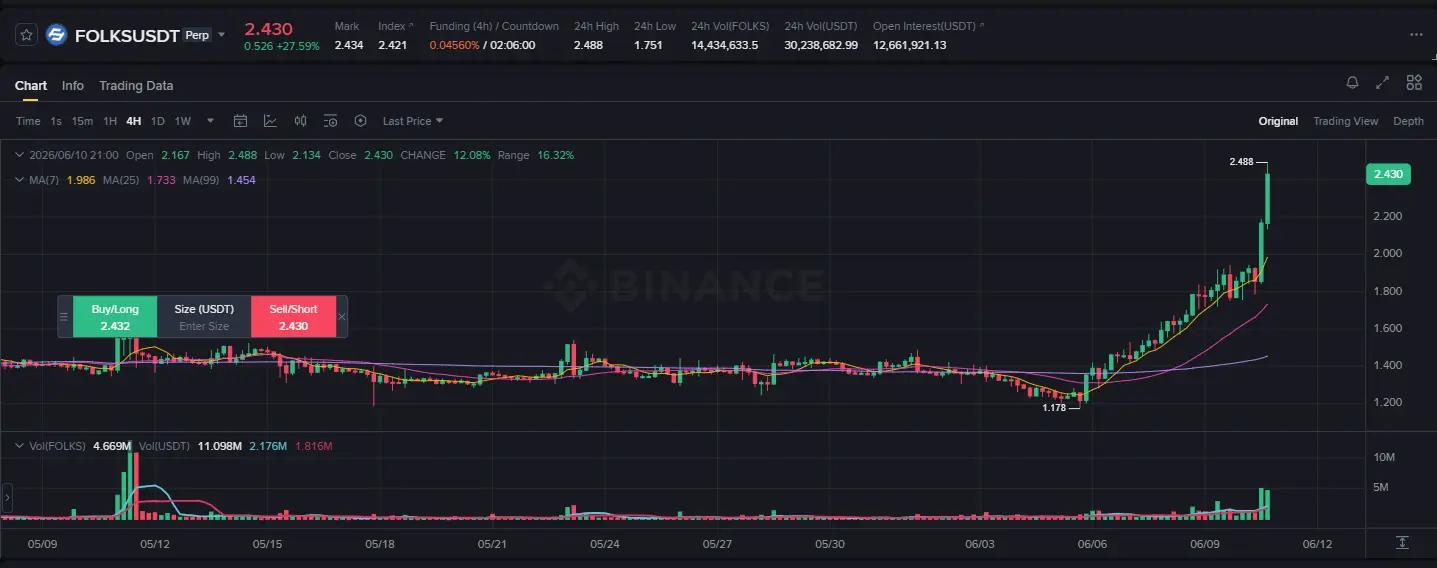Viewport: 1437px width, 568px height.
Task: Switch to Original chart view
Action: (x=1278, y=121)
